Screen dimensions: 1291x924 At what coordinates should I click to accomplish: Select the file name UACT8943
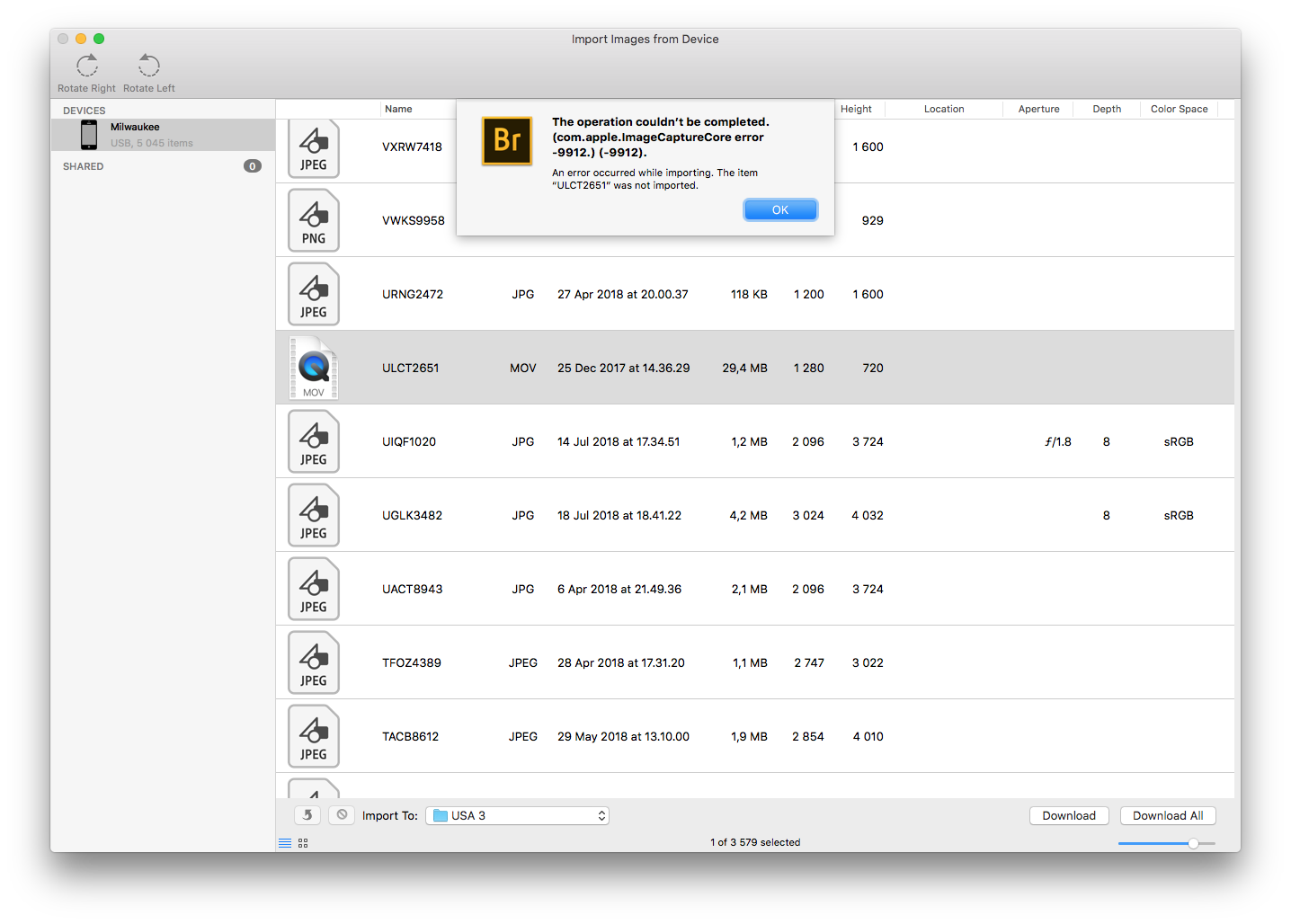pos(413,589)
